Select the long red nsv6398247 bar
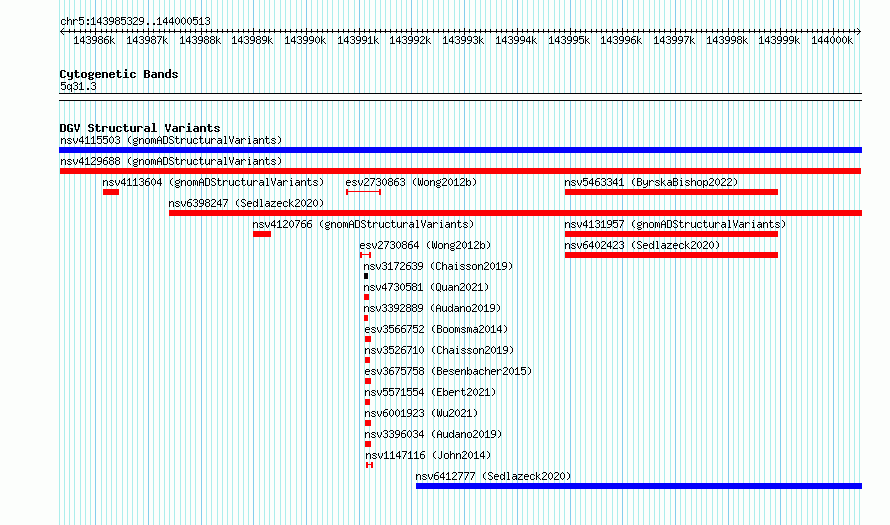890x525 pixels. tap(515, 213)
